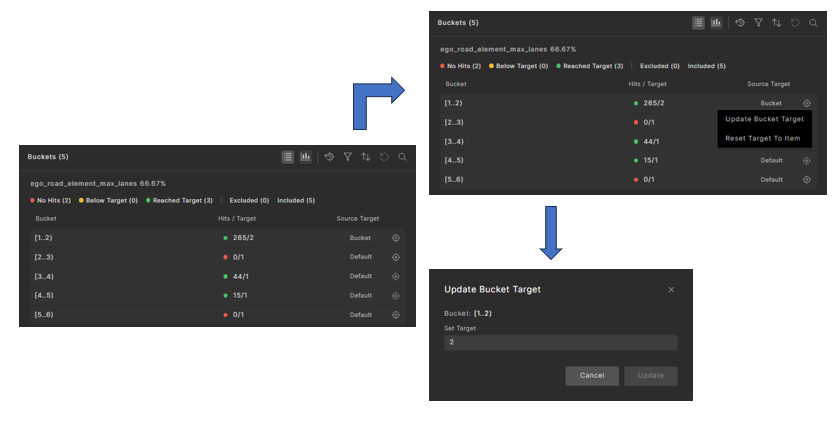Click sort arrows icon in panel without context menu

pyautogui.click(x=366, y=157)
